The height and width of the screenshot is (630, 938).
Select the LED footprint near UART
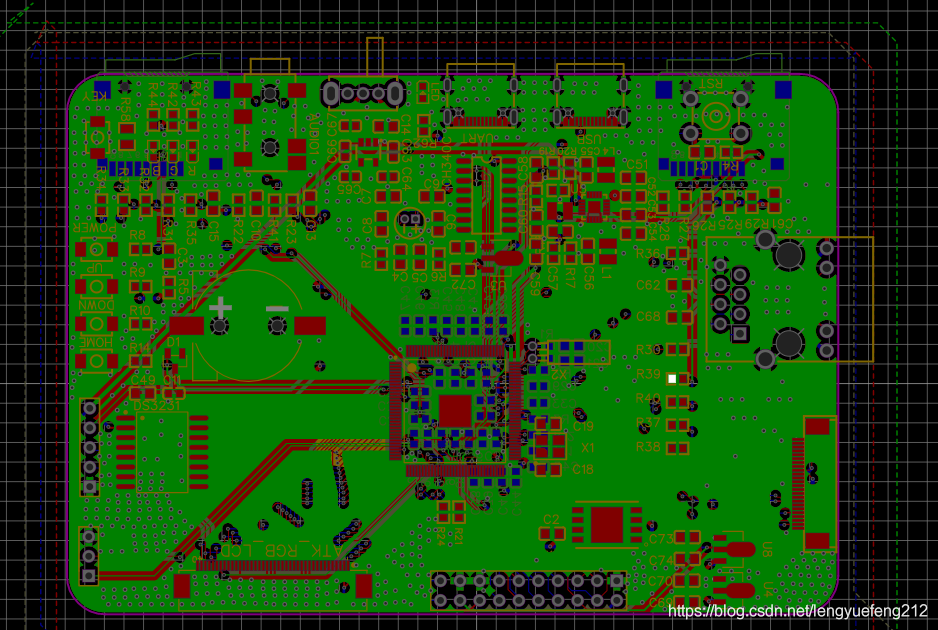pyautogui.click(x=423, y=93)
